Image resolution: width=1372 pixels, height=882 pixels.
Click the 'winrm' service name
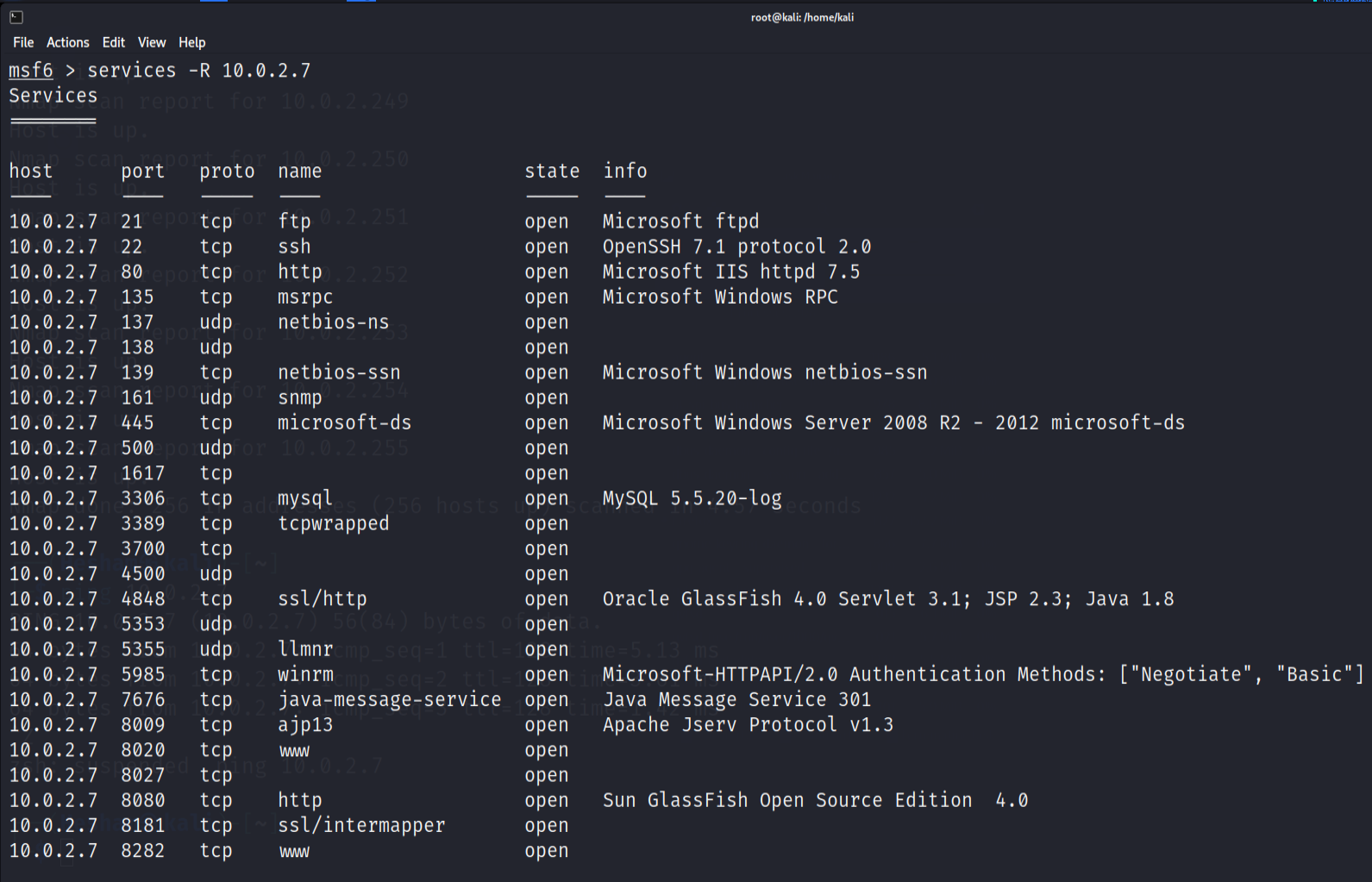tap(305, 674)
